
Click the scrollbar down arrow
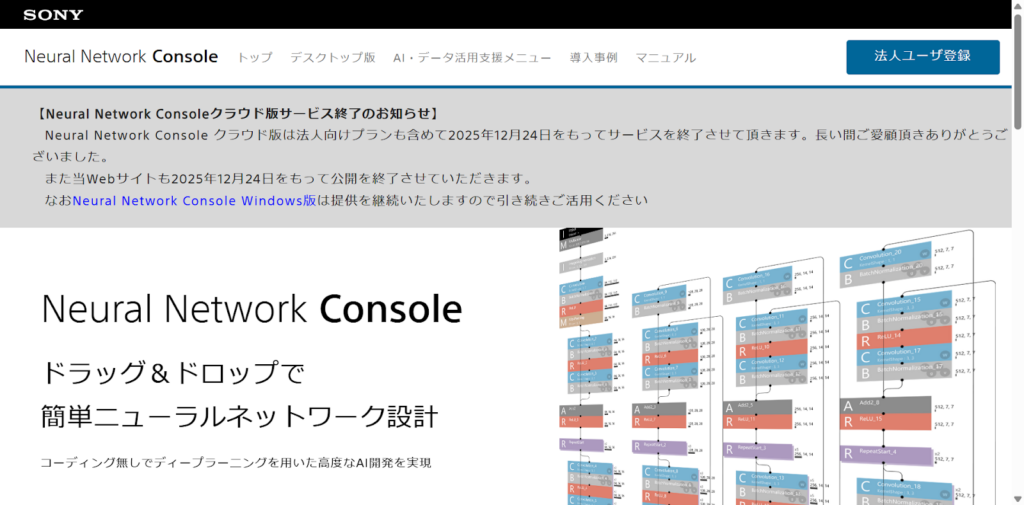click(x=1016, y=497)
